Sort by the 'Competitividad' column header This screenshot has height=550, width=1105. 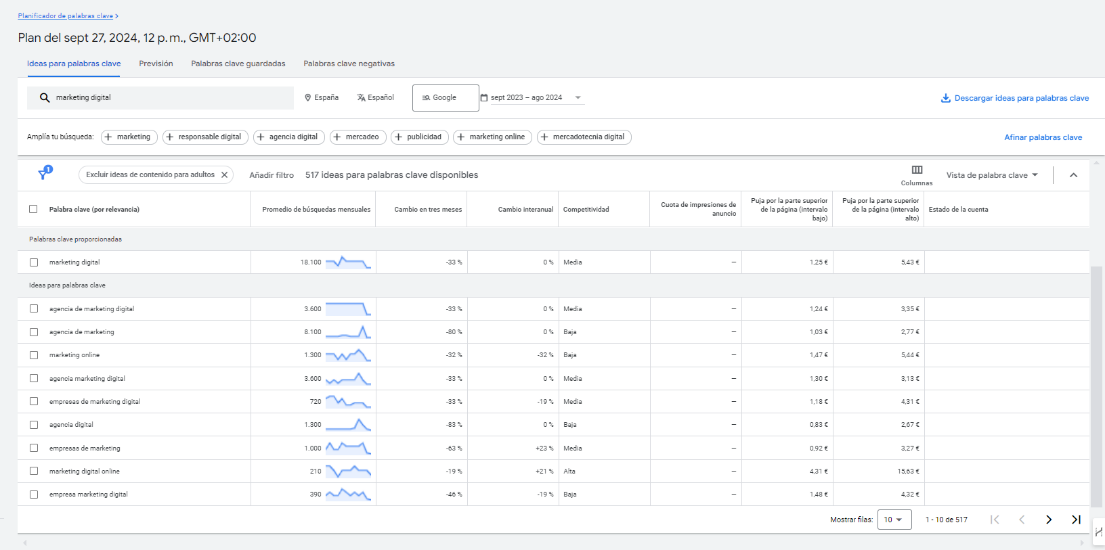[x=586, y=209]
